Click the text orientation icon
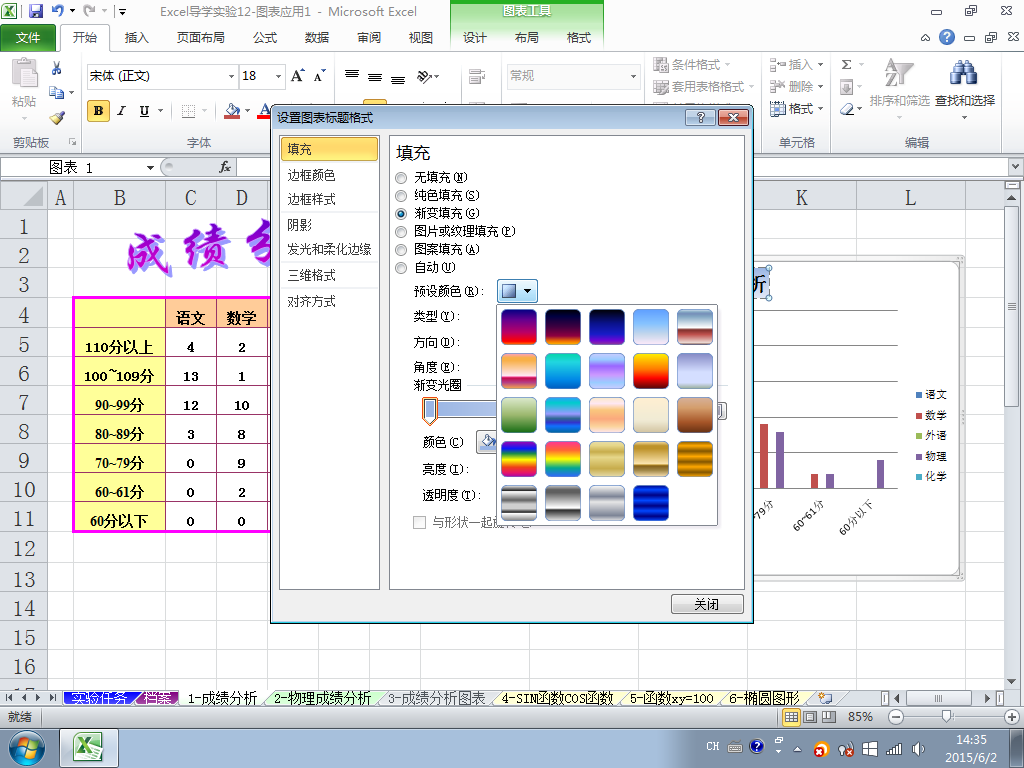1024x768 pixels. coord(426,76)
